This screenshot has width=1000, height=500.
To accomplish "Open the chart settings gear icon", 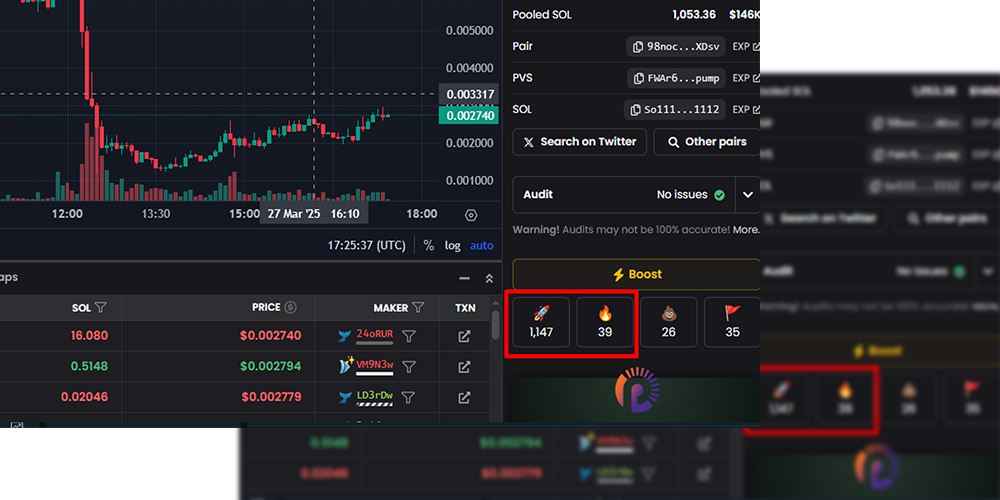I will coord(471,215).
